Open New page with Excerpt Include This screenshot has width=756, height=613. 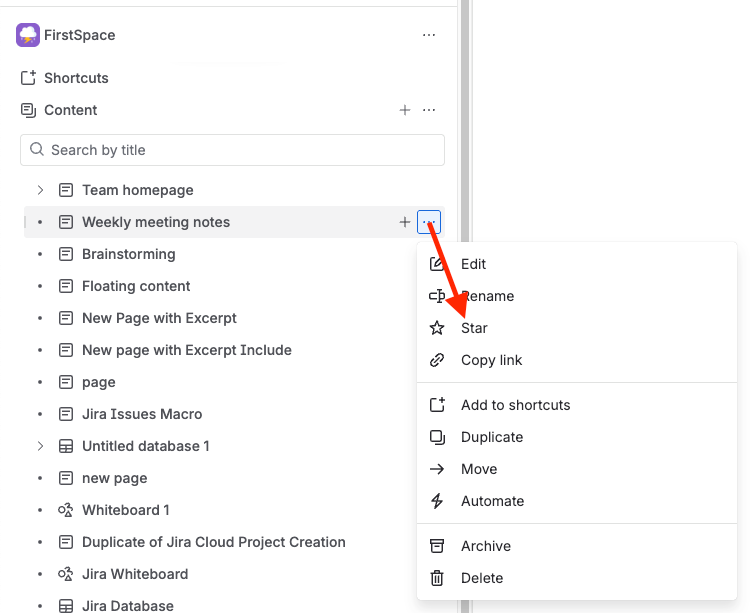(x=187, y=350)
